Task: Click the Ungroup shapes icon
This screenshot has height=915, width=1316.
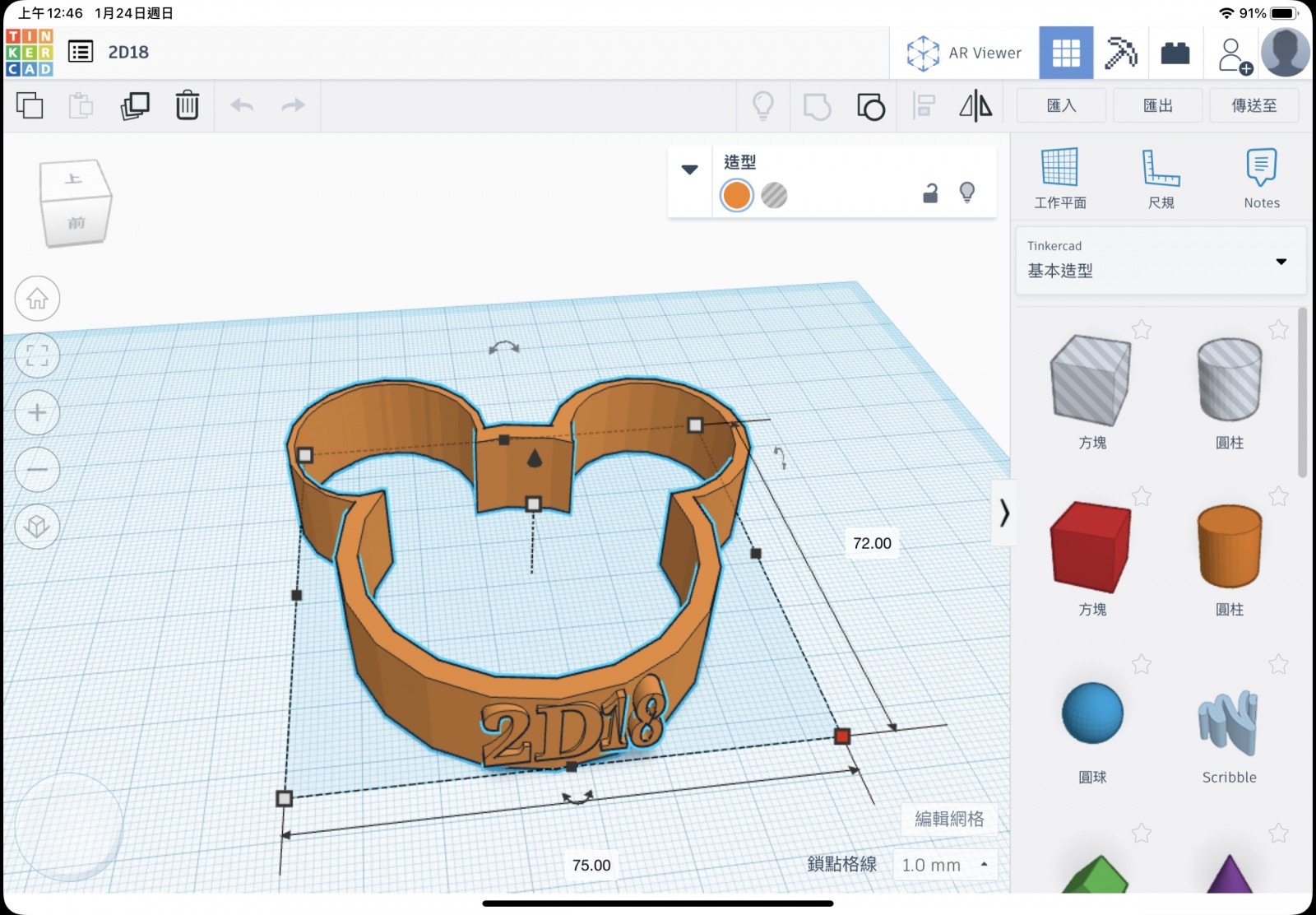Action: [871, 106]
